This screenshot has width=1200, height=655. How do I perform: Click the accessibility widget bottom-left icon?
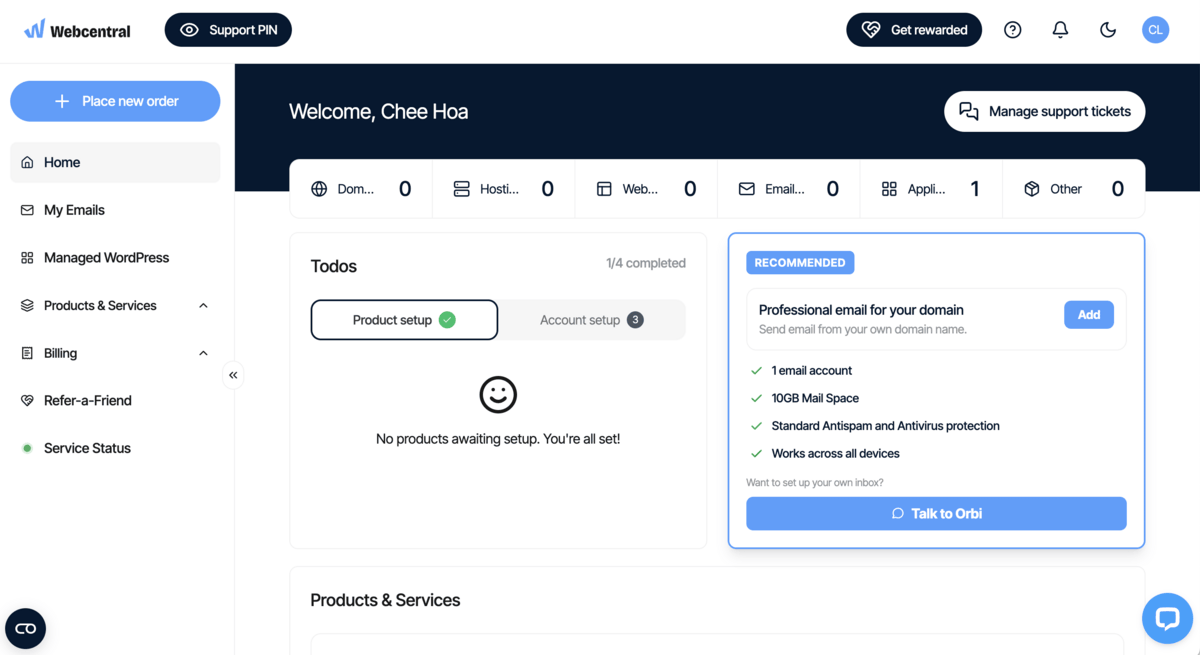[26, 628]
